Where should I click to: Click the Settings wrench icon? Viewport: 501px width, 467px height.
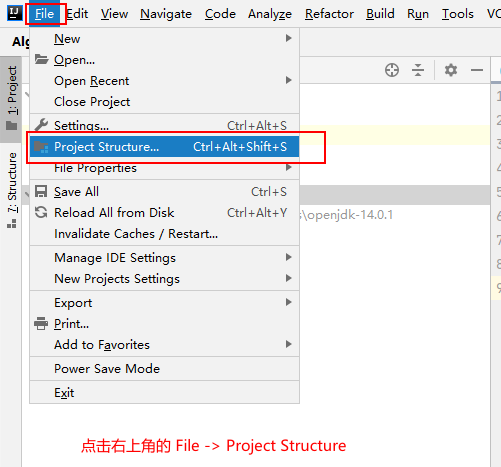(x=41, y=125)
